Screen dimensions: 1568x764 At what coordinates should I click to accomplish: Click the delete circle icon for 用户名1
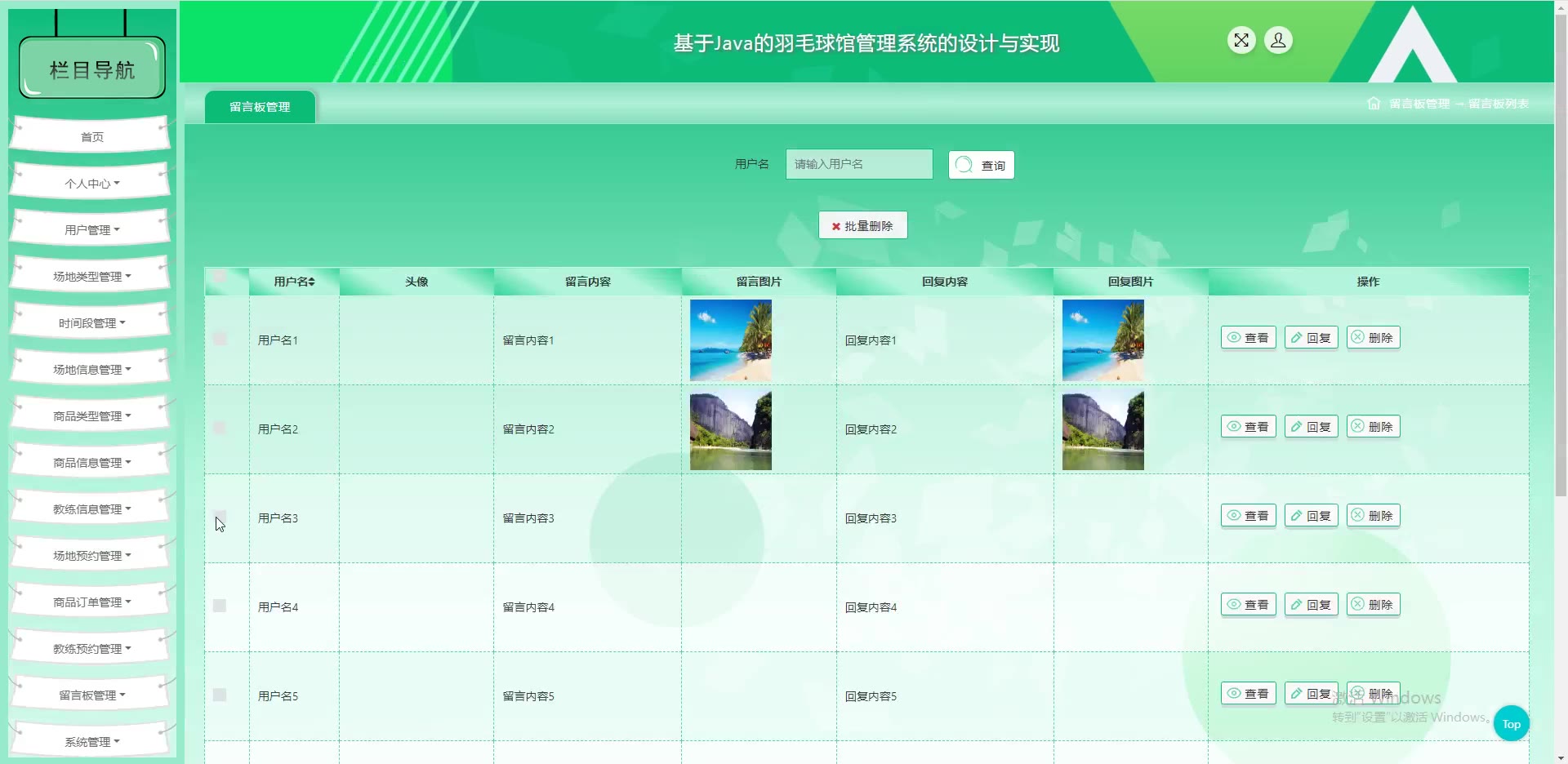tap(1357, 337)
